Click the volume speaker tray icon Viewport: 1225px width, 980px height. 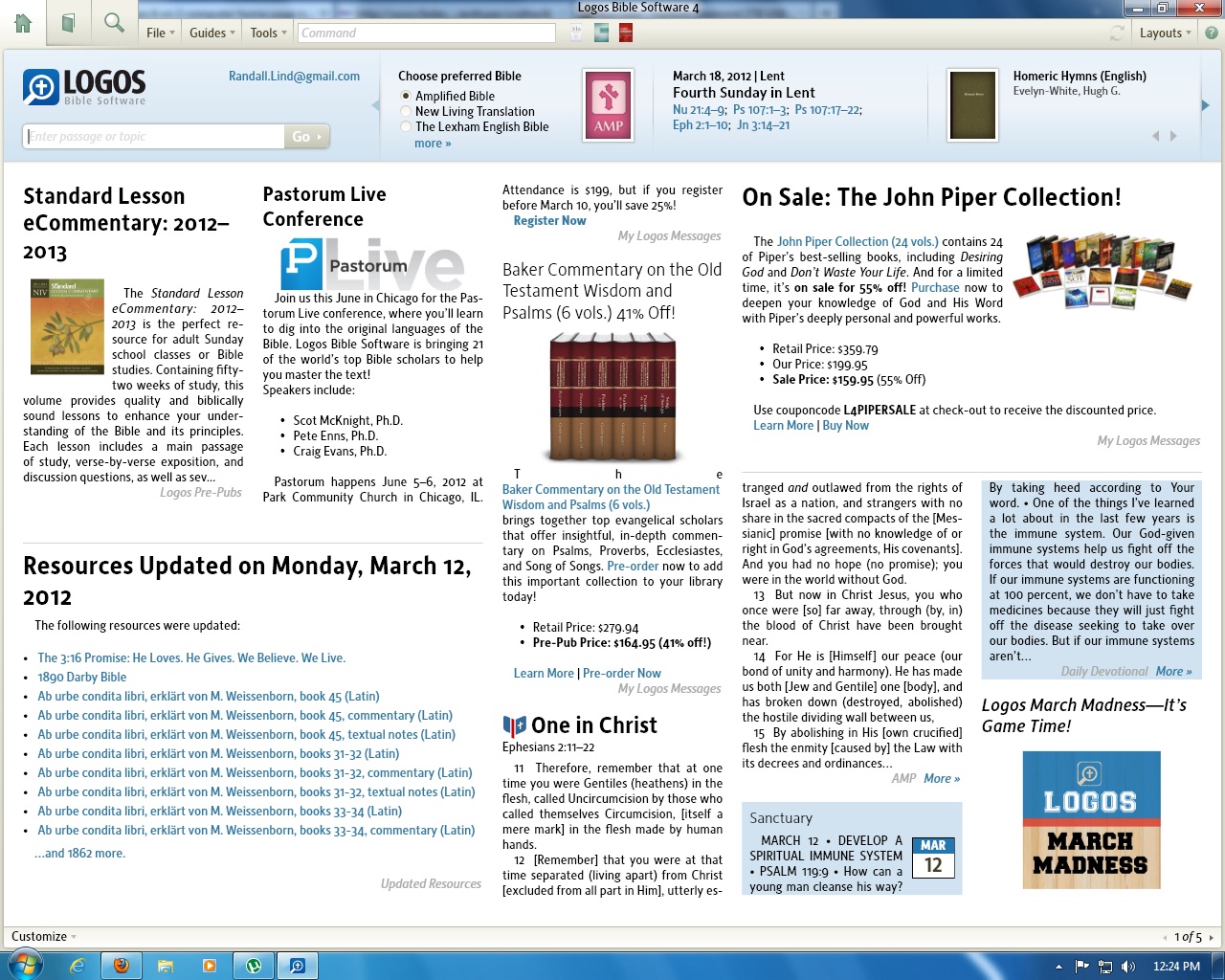[1128, 967]
